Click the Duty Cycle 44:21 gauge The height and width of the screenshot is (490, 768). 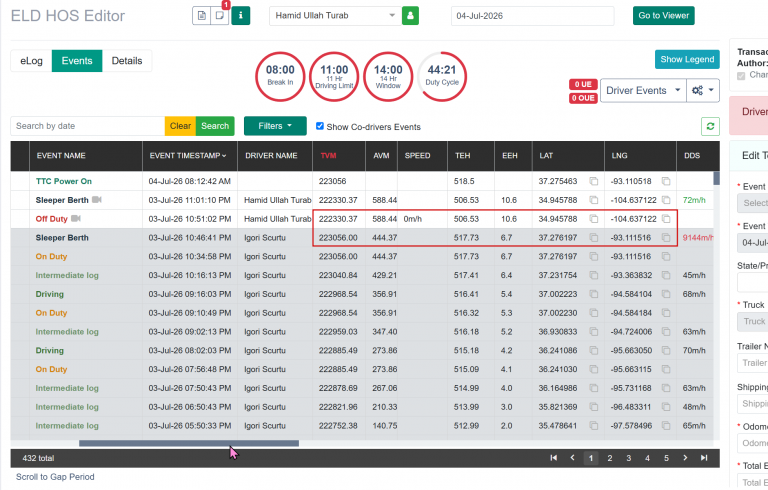coord(442,76)
